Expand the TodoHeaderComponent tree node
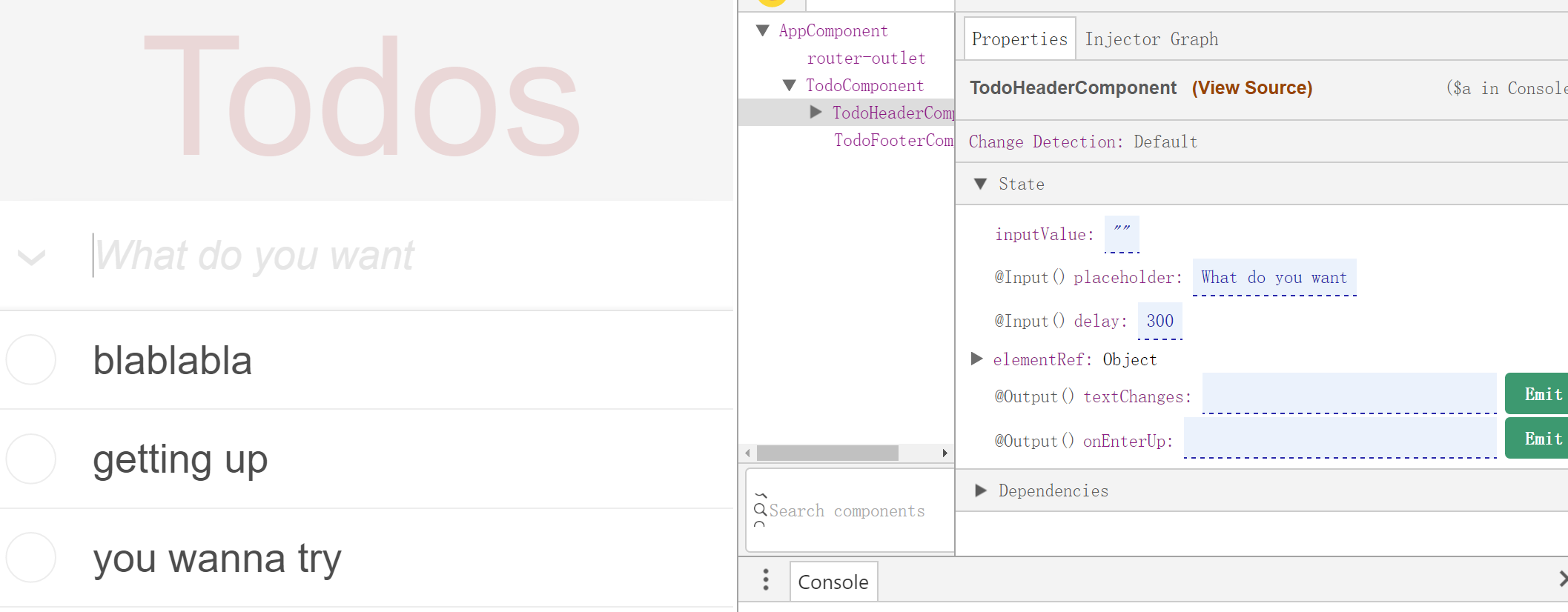The width and height of the screenshot is (1568, 612). 816,113
